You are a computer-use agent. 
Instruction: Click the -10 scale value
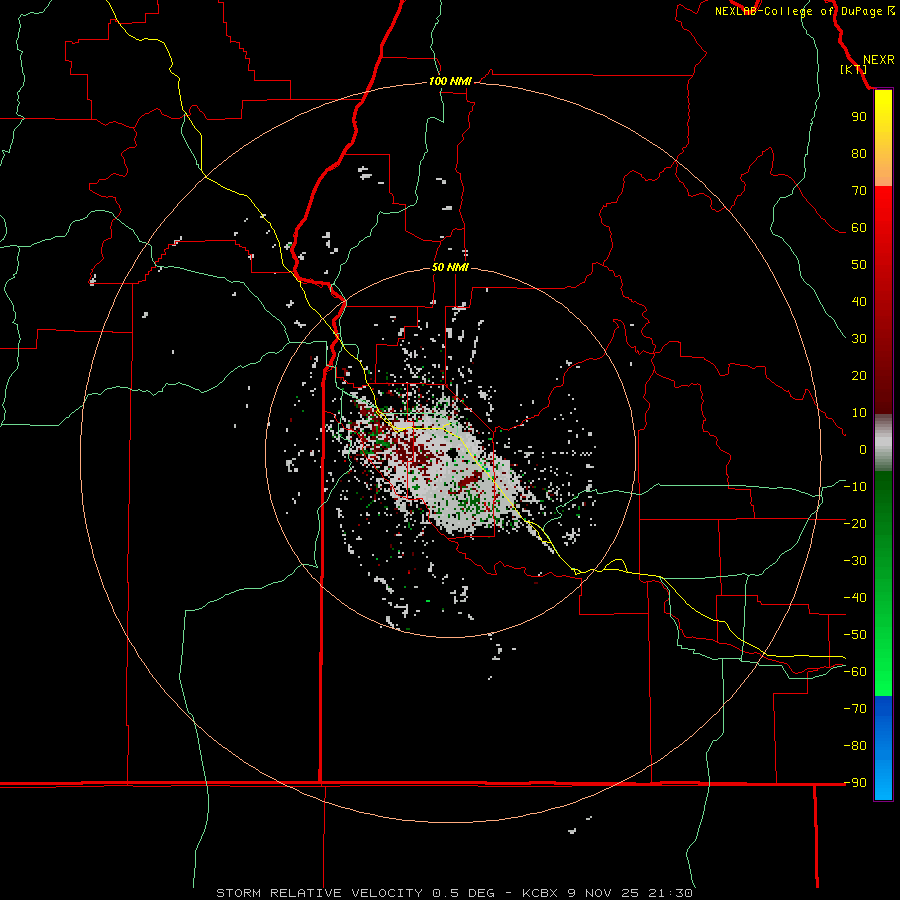coord(855,487)
